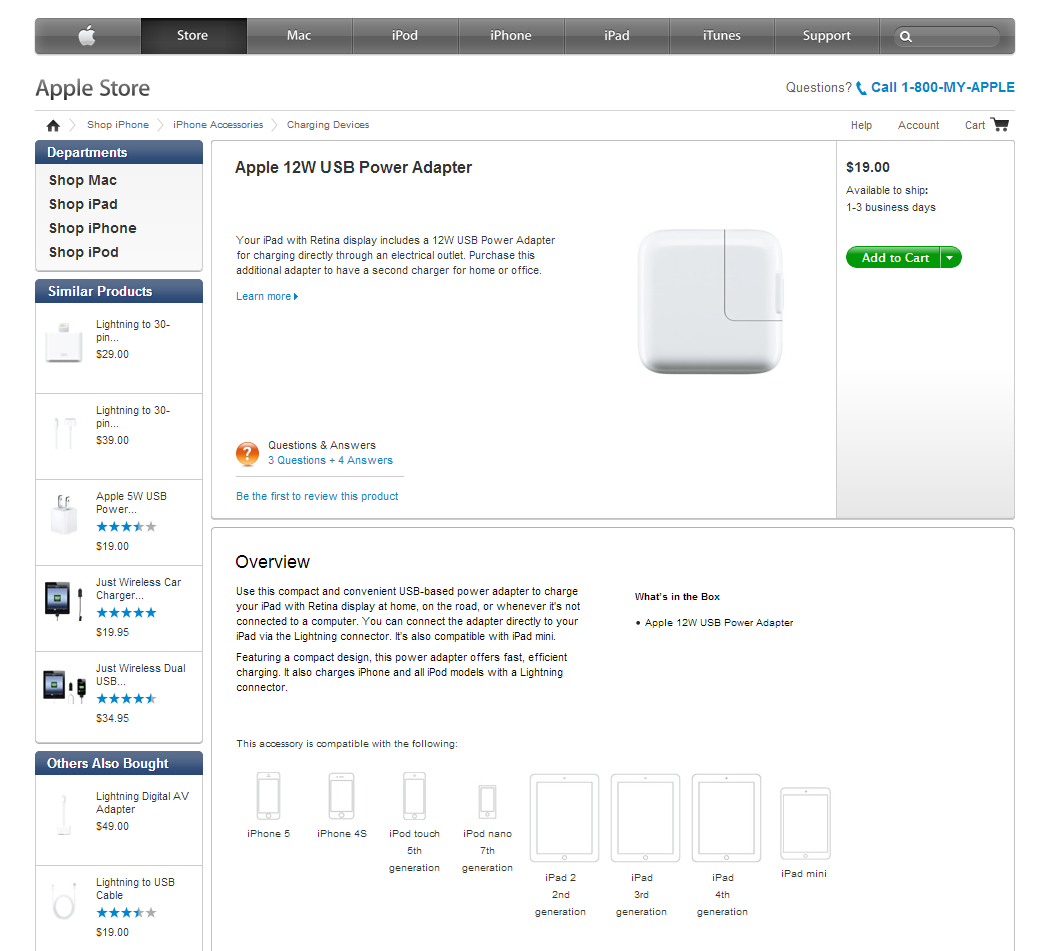Click the home icon in breadcrumb
Image resolution: width=1050 pixels, height=951 pixels.
53,125
